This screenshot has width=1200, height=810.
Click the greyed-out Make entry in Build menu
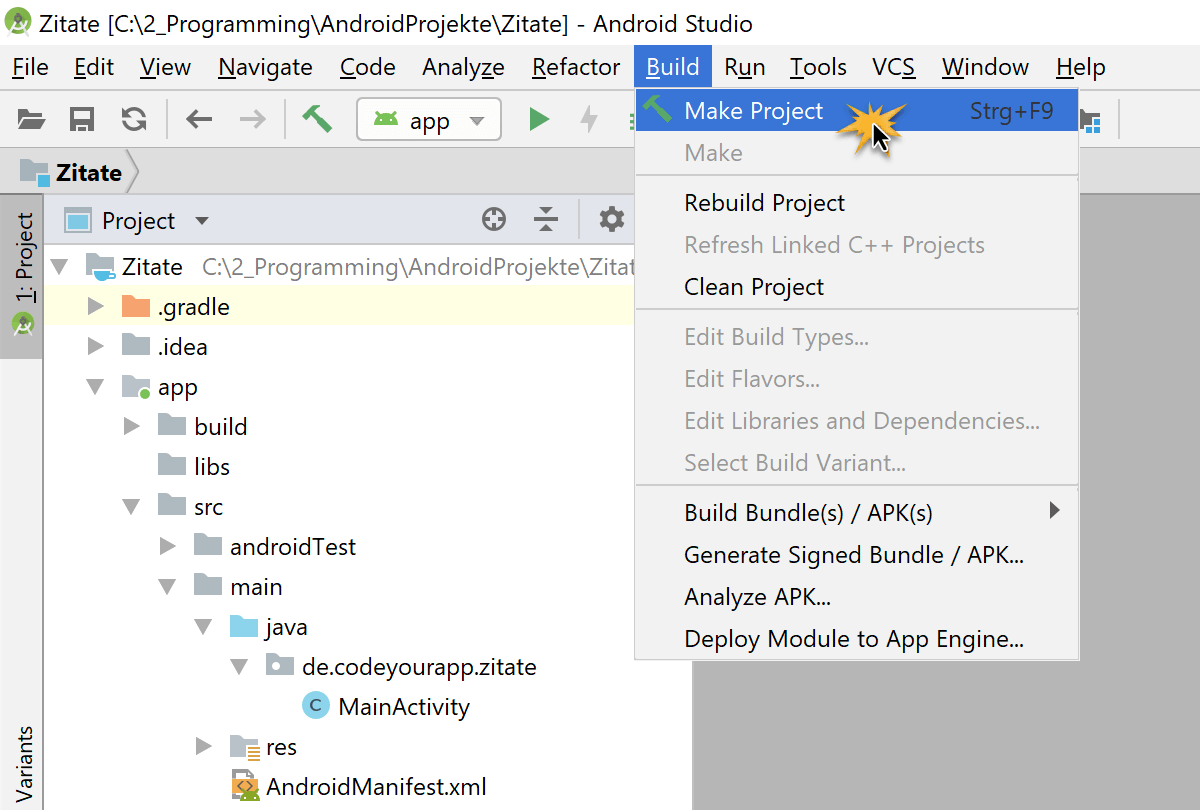click(857, 153)
